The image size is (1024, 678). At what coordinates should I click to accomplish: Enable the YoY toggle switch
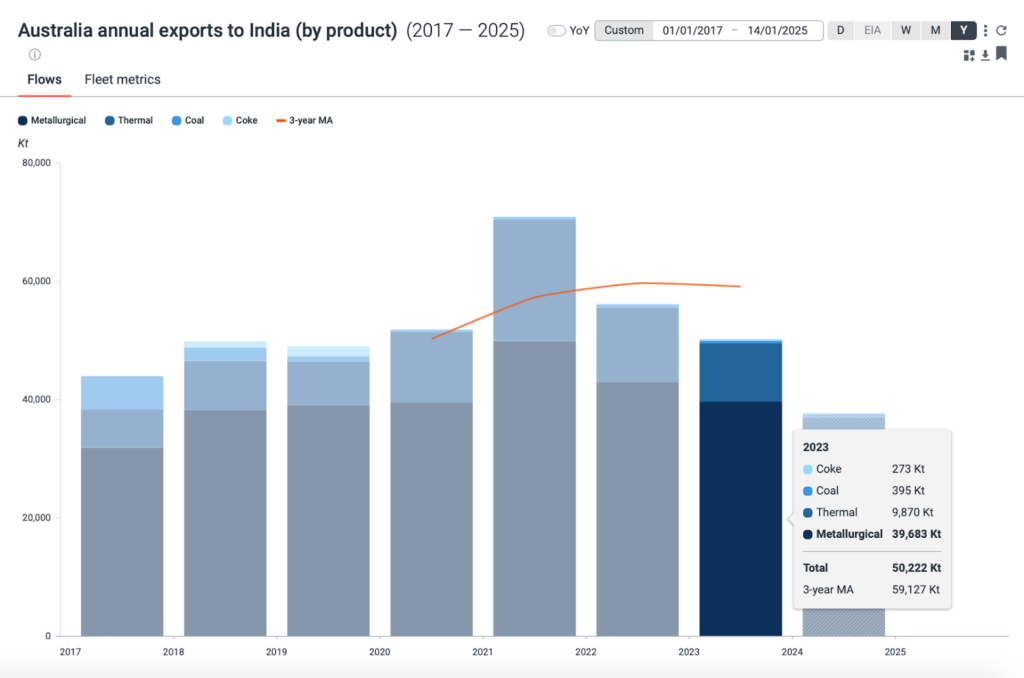[x=556, y=31]
